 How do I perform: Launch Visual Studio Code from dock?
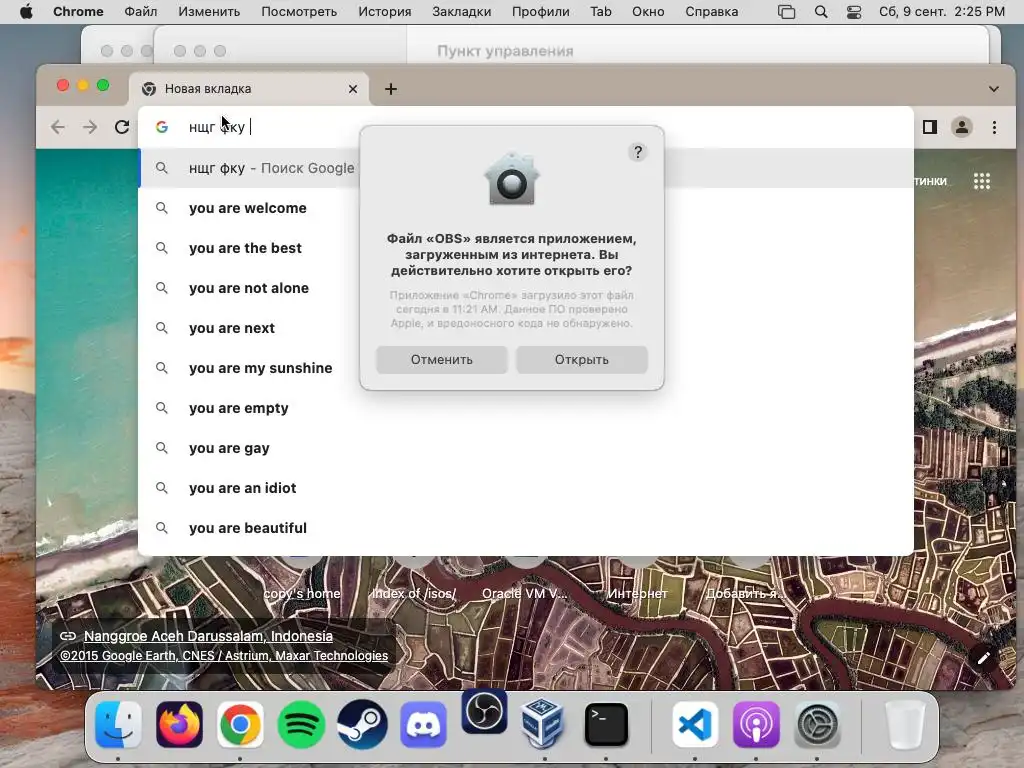(x=695, y=725)
